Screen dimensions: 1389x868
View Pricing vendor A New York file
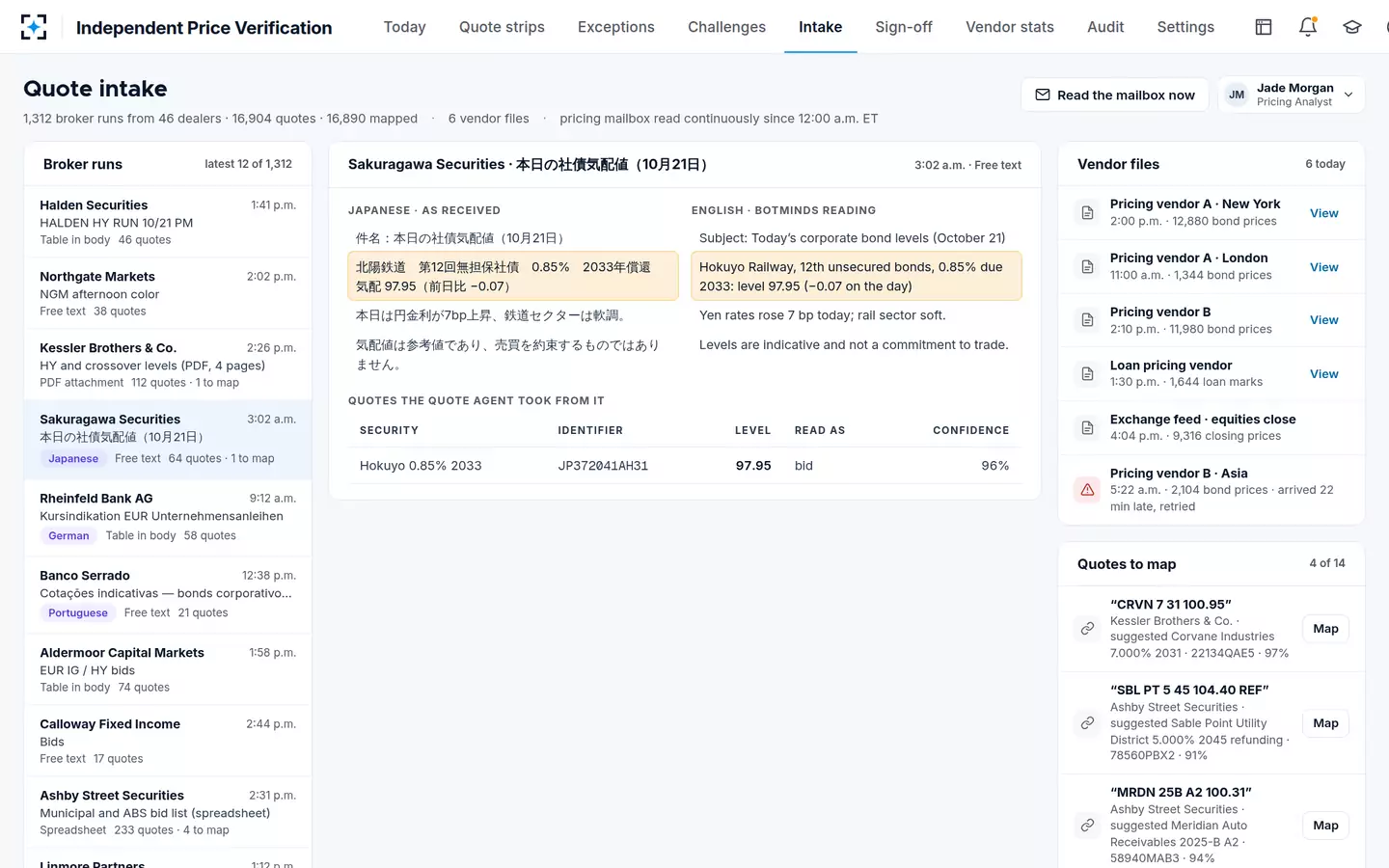[x=1323, y=213]
